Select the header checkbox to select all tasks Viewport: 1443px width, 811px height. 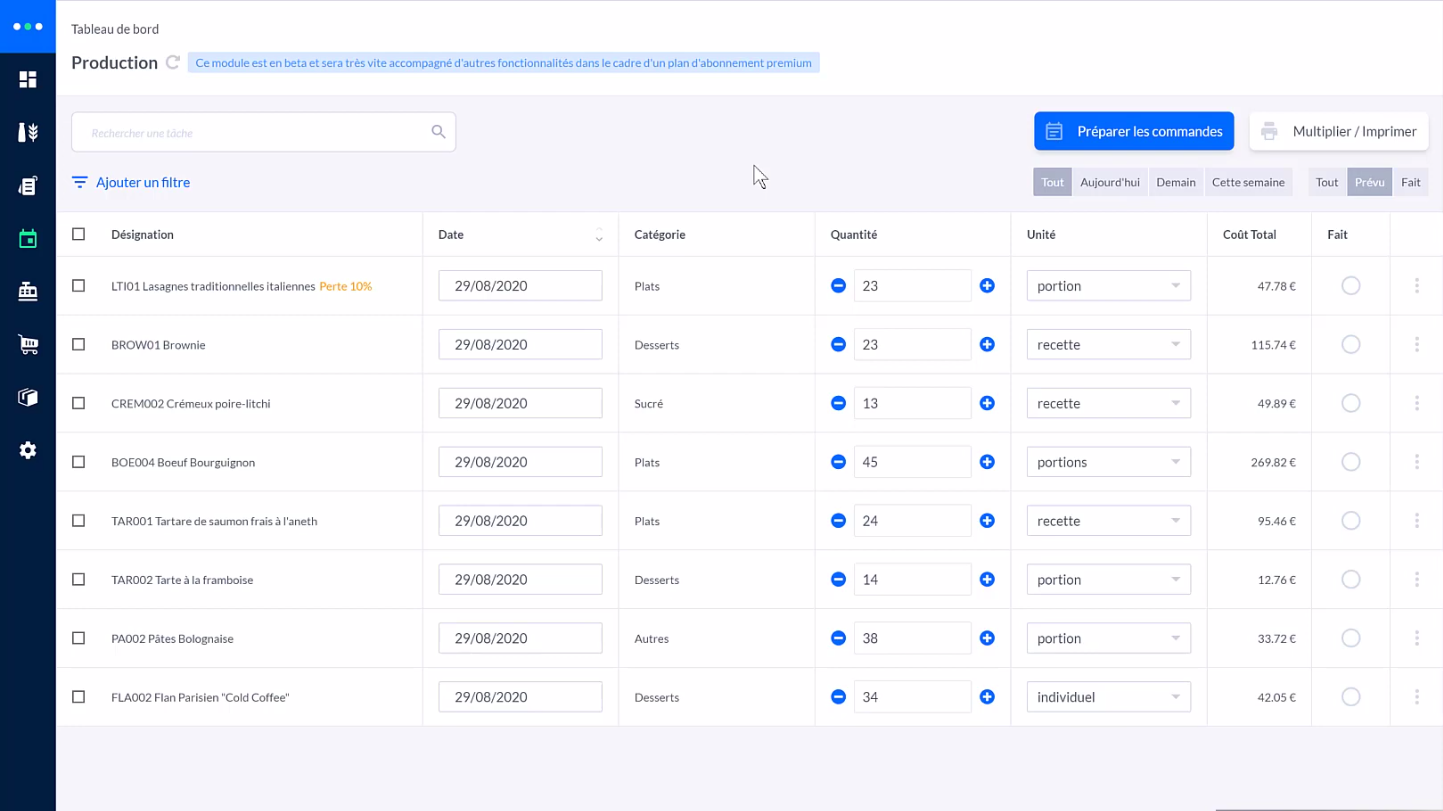[79, 233]
